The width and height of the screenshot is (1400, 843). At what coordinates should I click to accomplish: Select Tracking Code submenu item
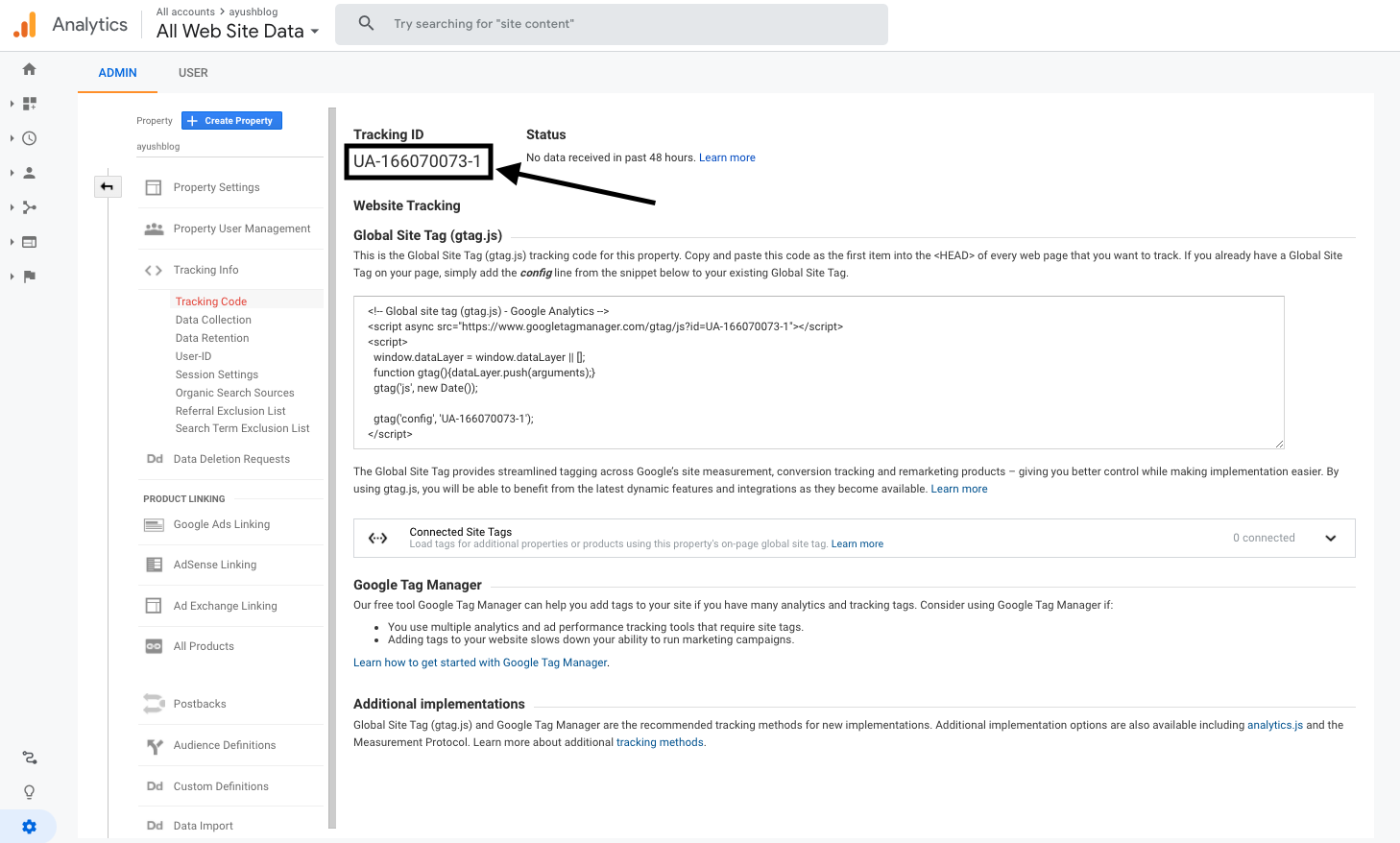(x=211, y=301)
